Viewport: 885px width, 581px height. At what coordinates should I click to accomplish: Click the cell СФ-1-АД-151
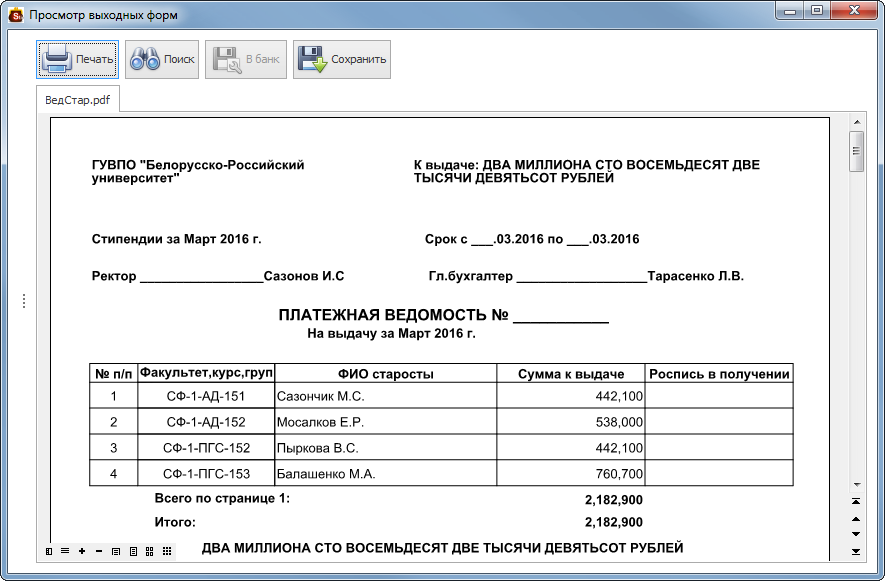pos(206,396)
